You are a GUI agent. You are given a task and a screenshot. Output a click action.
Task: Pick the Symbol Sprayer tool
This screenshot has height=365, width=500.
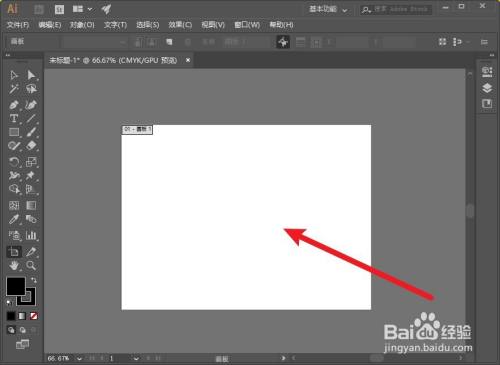tap(14, 235)
